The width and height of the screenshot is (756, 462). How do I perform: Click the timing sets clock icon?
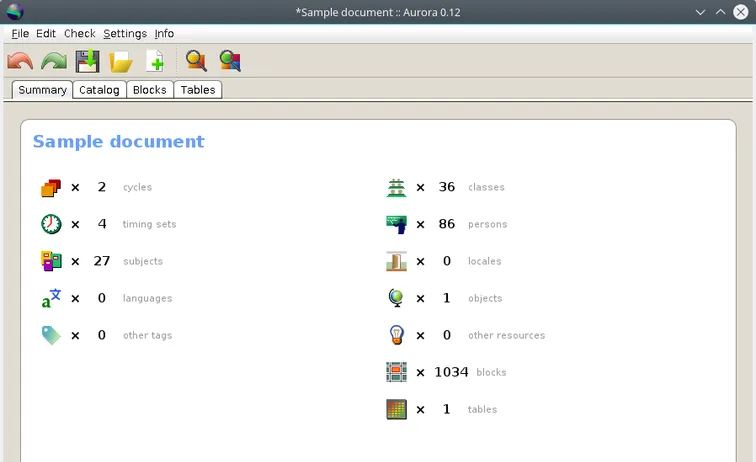coord(51,224)
